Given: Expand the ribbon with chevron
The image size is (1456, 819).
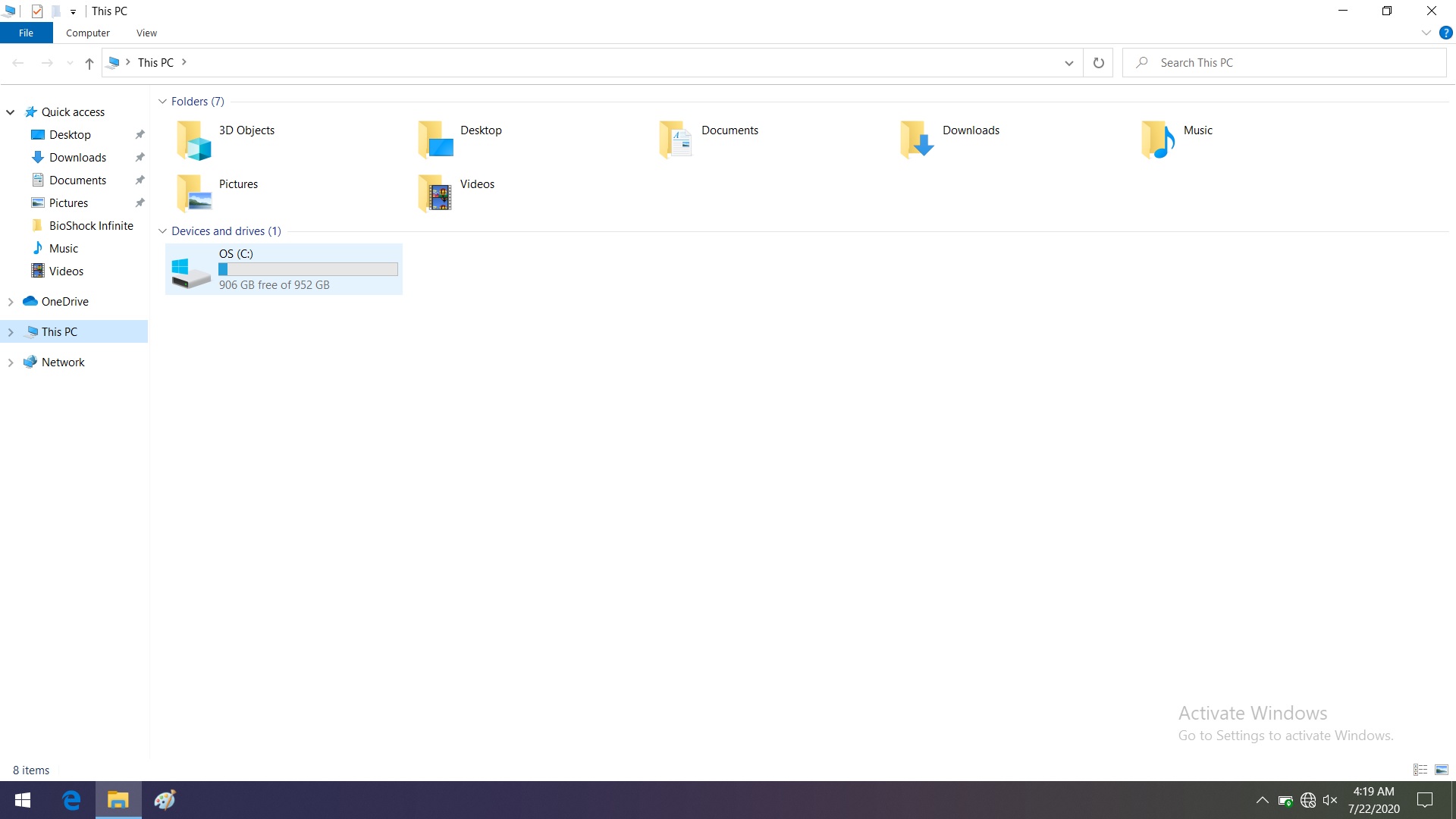Looking at the screenshot, I should click(x=1426, y=33).
